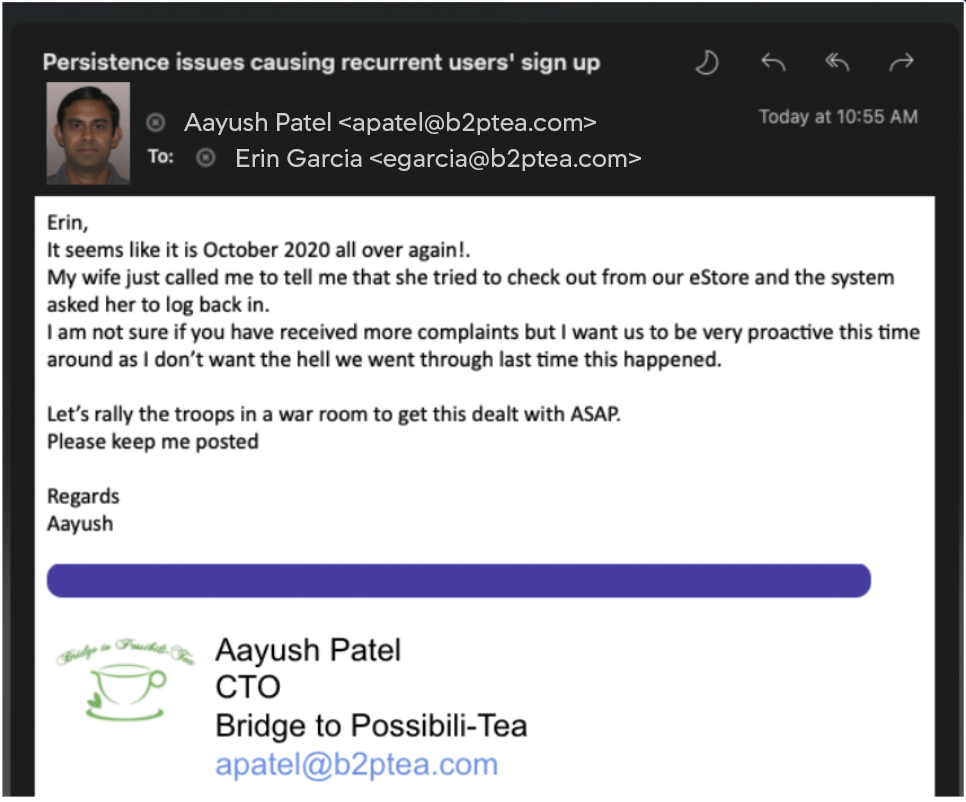
Task: Click the "Please keep me posted" line
Action: 153,441
